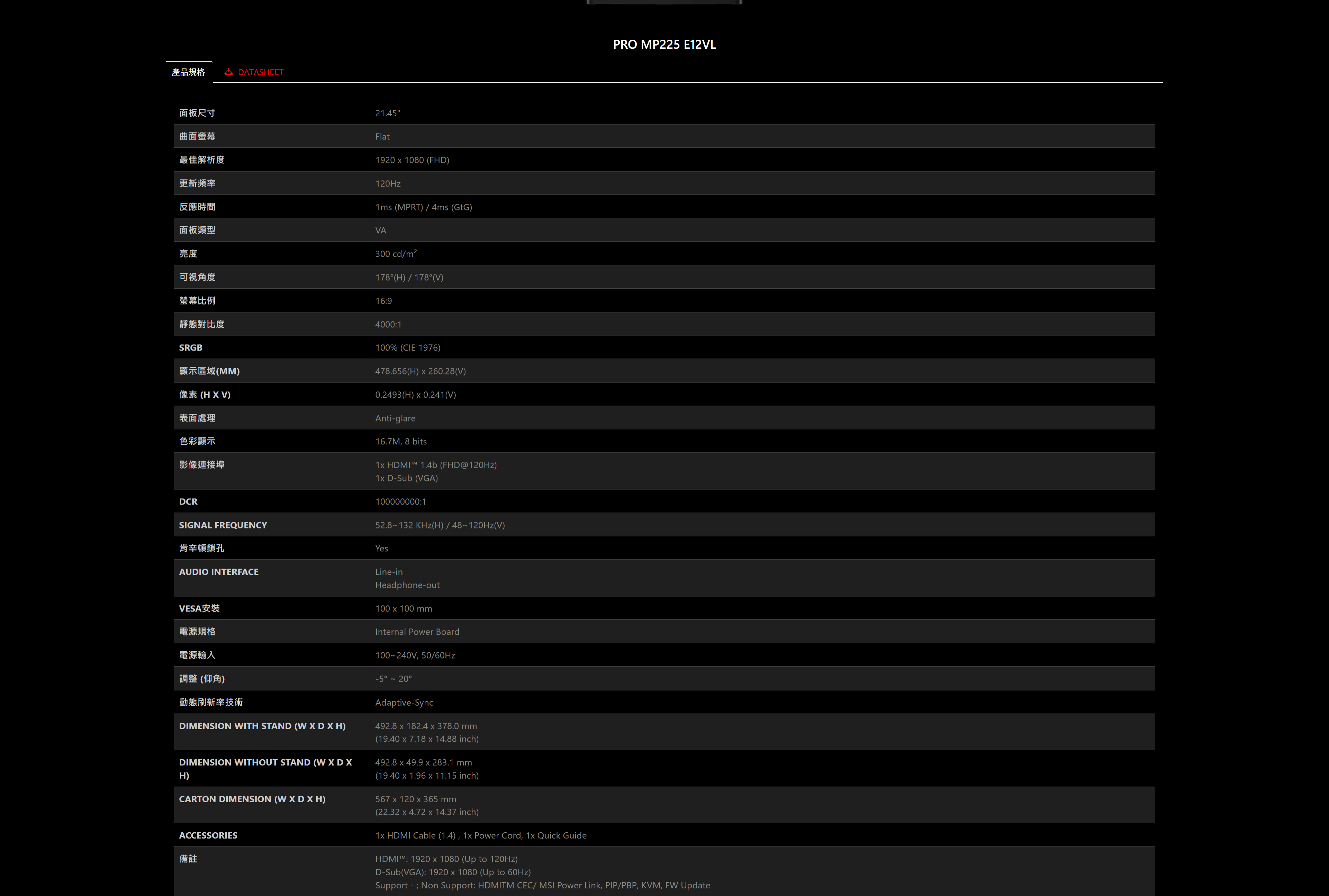Click the 100 x 100 mm VESA value

(404, 608)
